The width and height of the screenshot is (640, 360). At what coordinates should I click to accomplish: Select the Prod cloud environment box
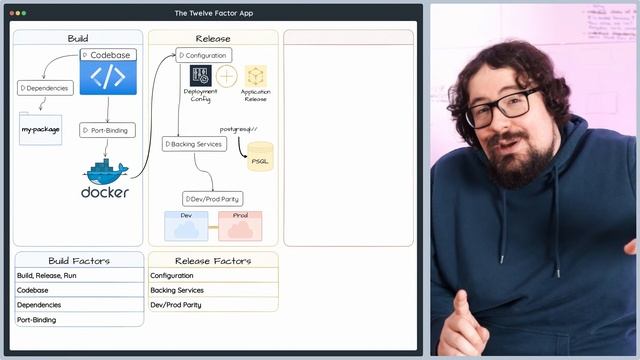point(240,226)
